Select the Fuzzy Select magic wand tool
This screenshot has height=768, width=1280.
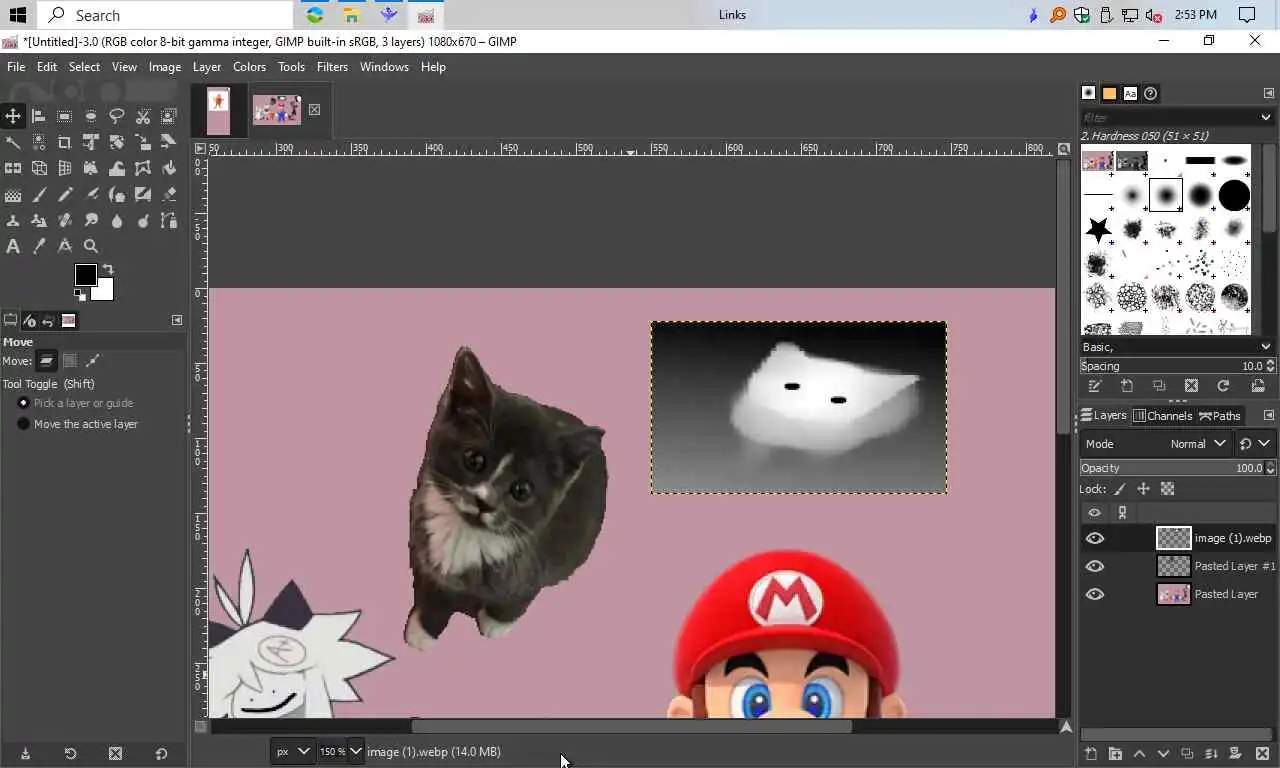coord(13,142)
